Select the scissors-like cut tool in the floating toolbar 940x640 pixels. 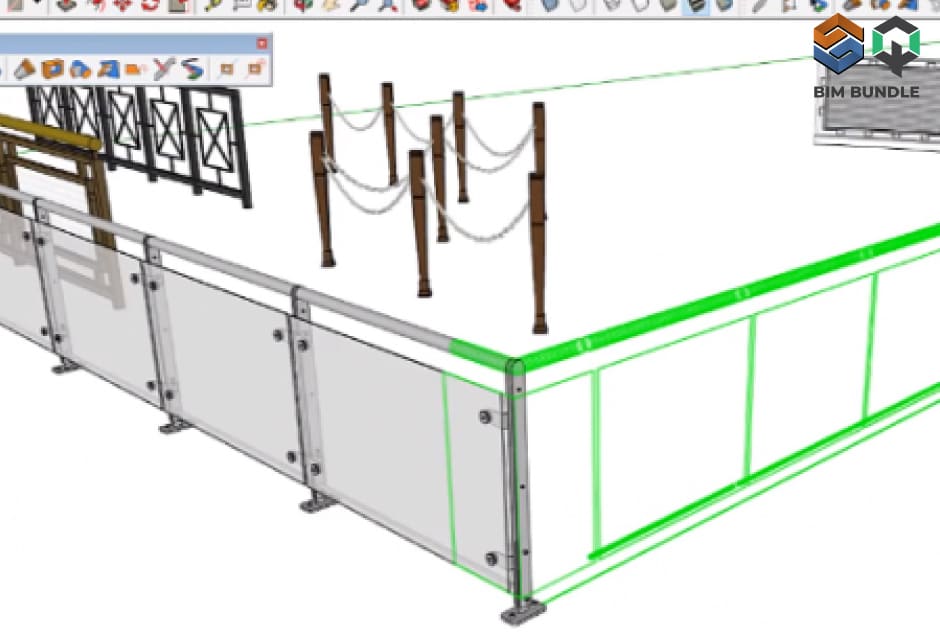tap(164, 68)
